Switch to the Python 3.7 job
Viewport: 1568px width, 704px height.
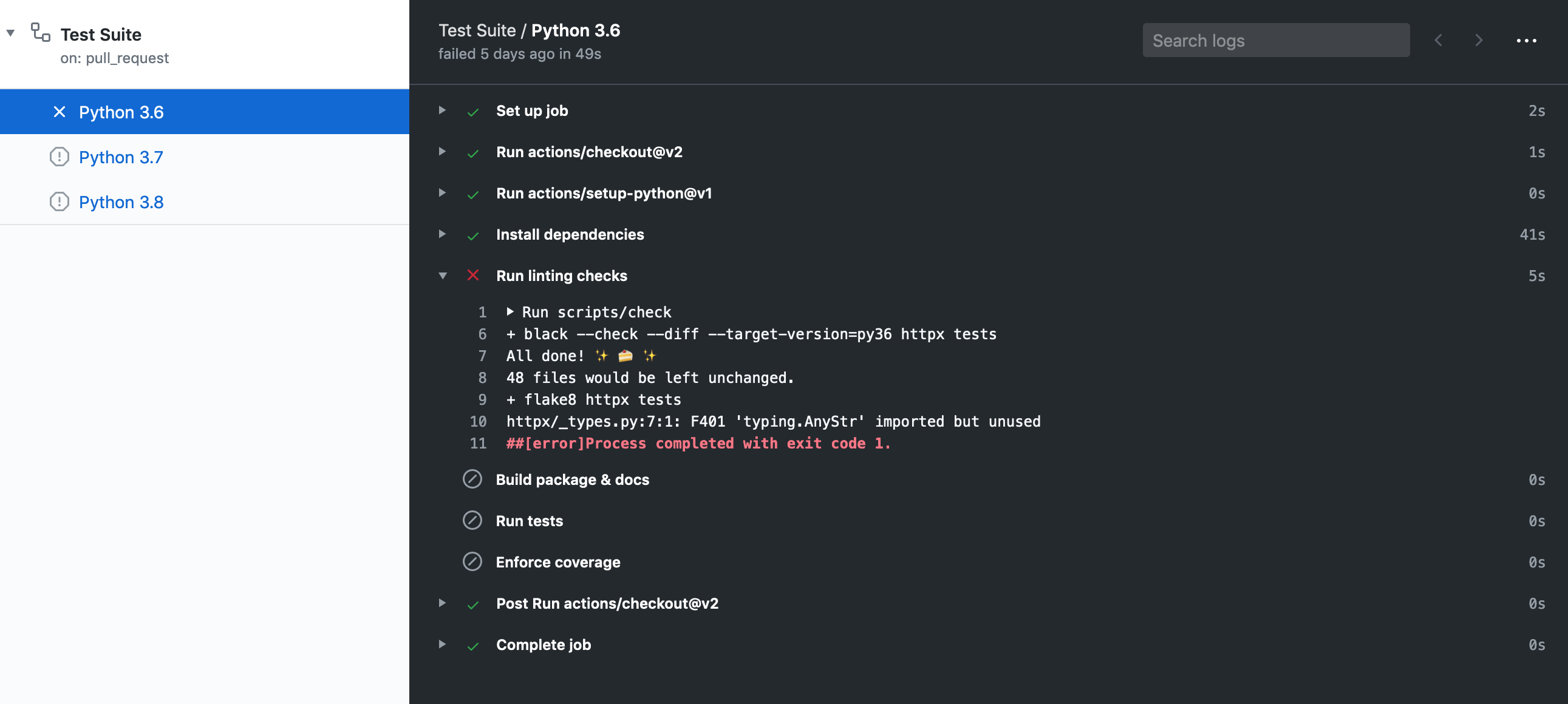[x=120, y=157]
